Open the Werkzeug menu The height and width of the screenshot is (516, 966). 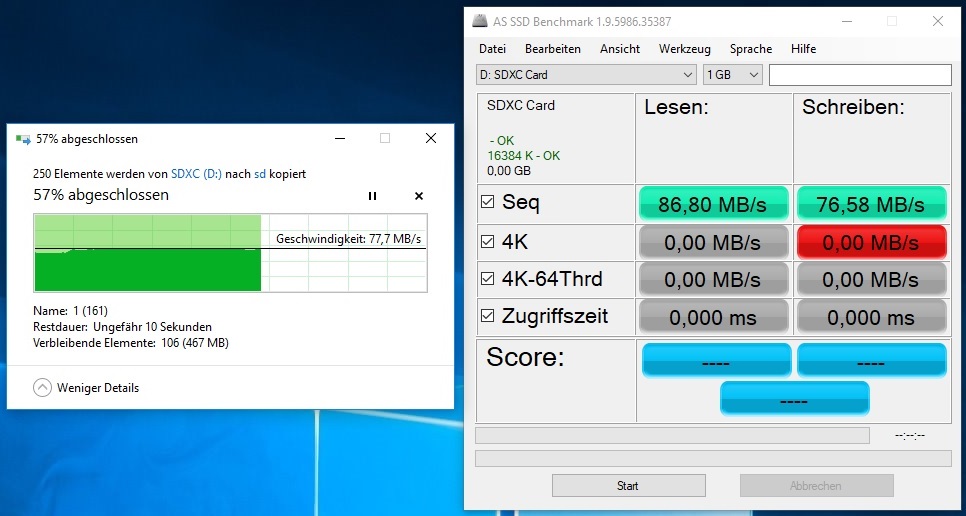684,49
